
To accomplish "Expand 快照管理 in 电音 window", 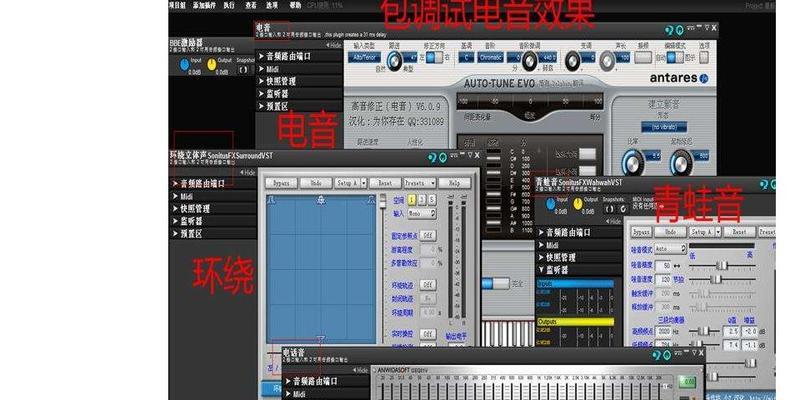I will pos(298,81).
